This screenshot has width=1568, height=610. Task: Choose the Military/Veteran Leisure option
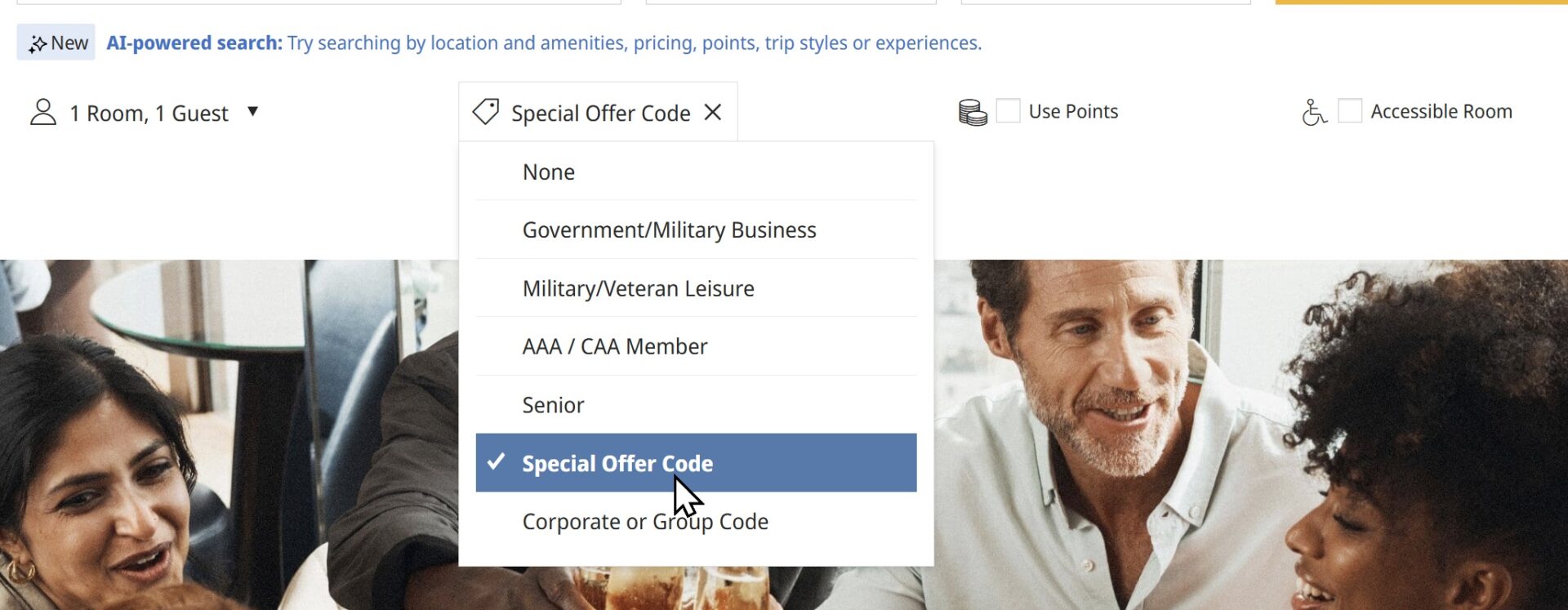638,287
